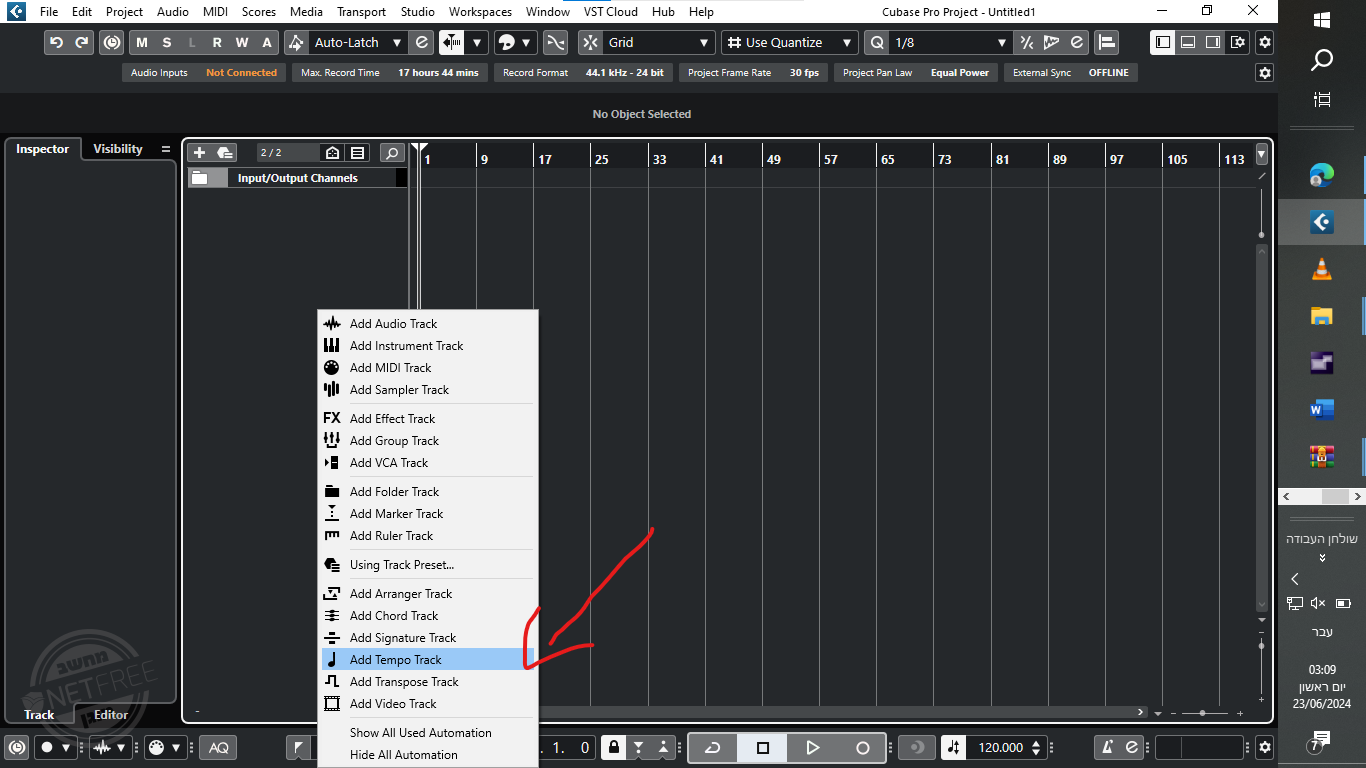The width and height of the screenshot is (1366, 768).
Task: Choose Add Audio Track from the menu
Action: (428, 324)
